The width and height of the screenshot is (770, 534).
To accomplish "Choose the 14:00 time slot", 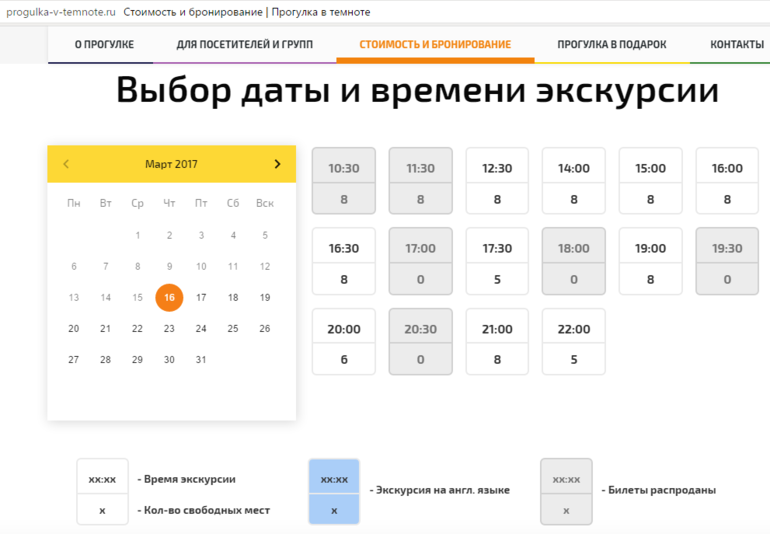I will tap(574, 181).
